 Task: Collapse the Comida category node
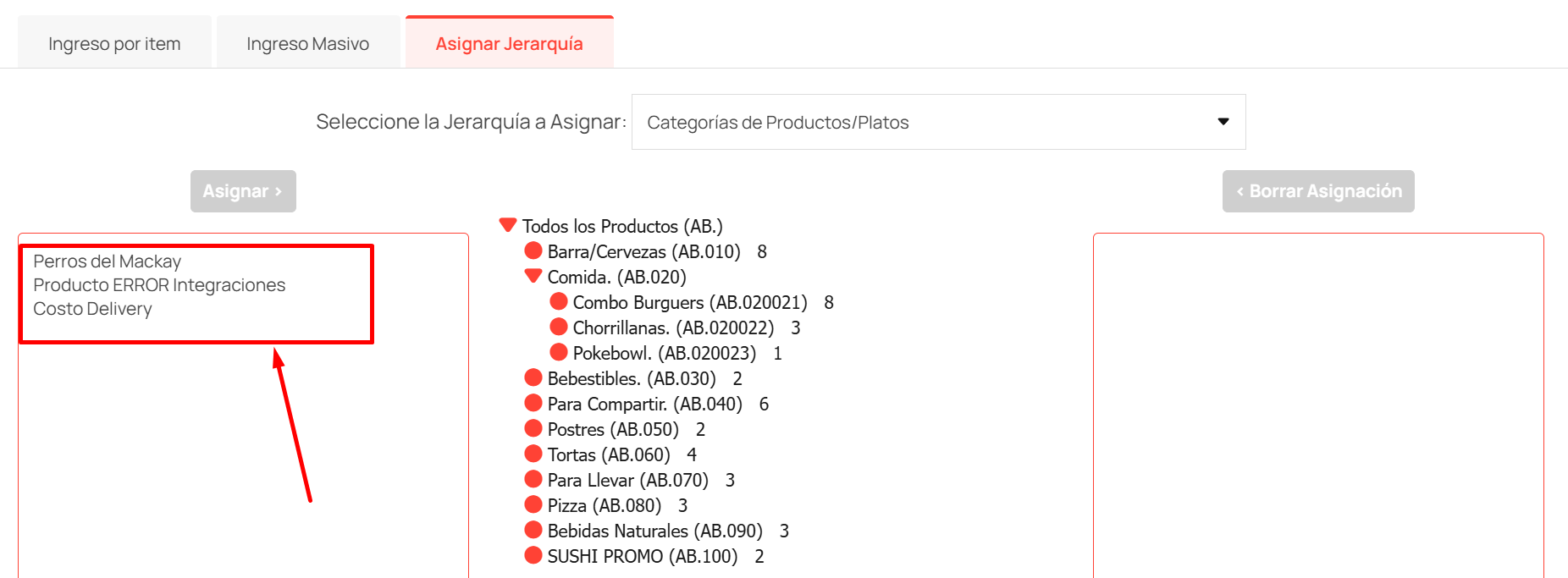(x=533, y=275)
